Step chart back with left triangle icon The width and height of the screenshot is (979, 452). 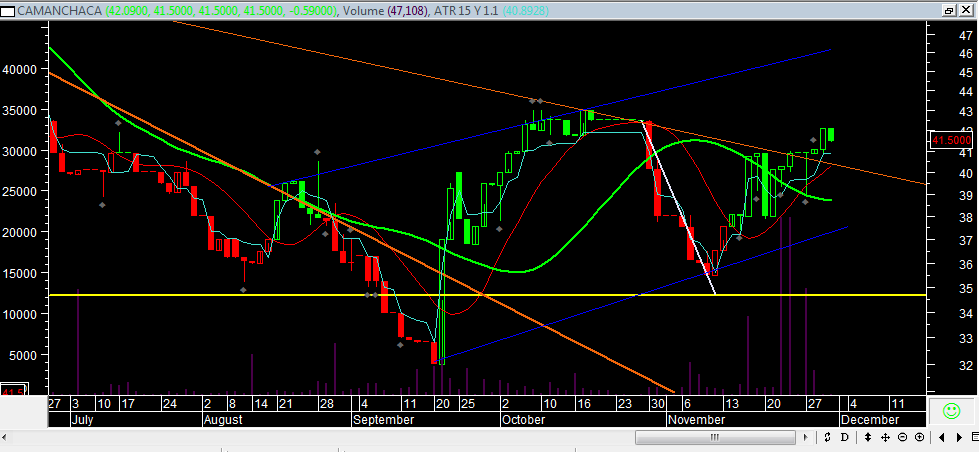tap(942, 437)
